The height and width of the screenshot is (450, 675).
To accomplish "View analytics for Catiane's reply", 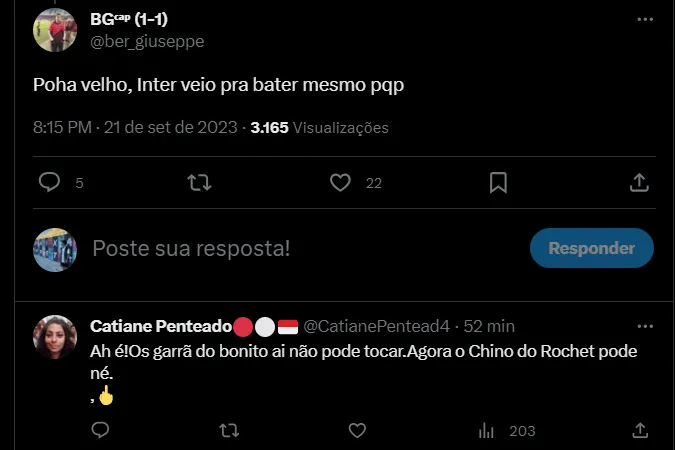I will pyautogui.click(x=487, y=430).
